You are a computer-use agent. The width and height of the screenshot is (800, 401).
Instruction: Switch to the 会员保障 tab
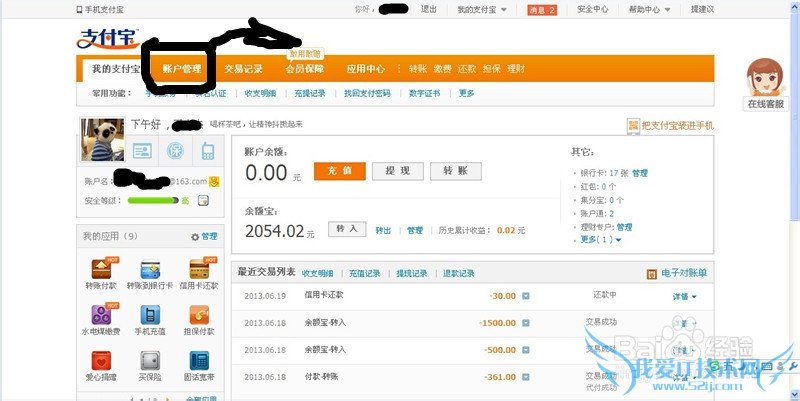[x=304, y=69]
